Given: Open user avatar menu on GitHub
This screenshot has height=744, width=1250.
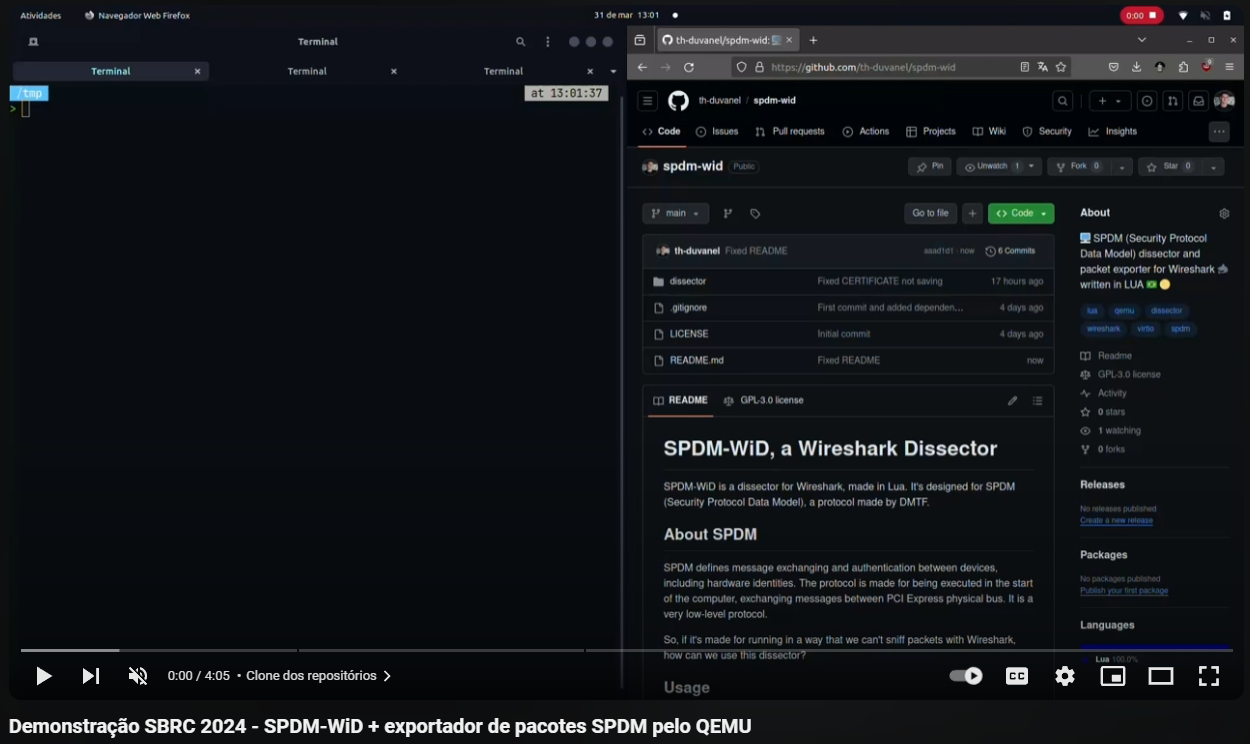Looking at the screenshot, I should click(1224, 101).
